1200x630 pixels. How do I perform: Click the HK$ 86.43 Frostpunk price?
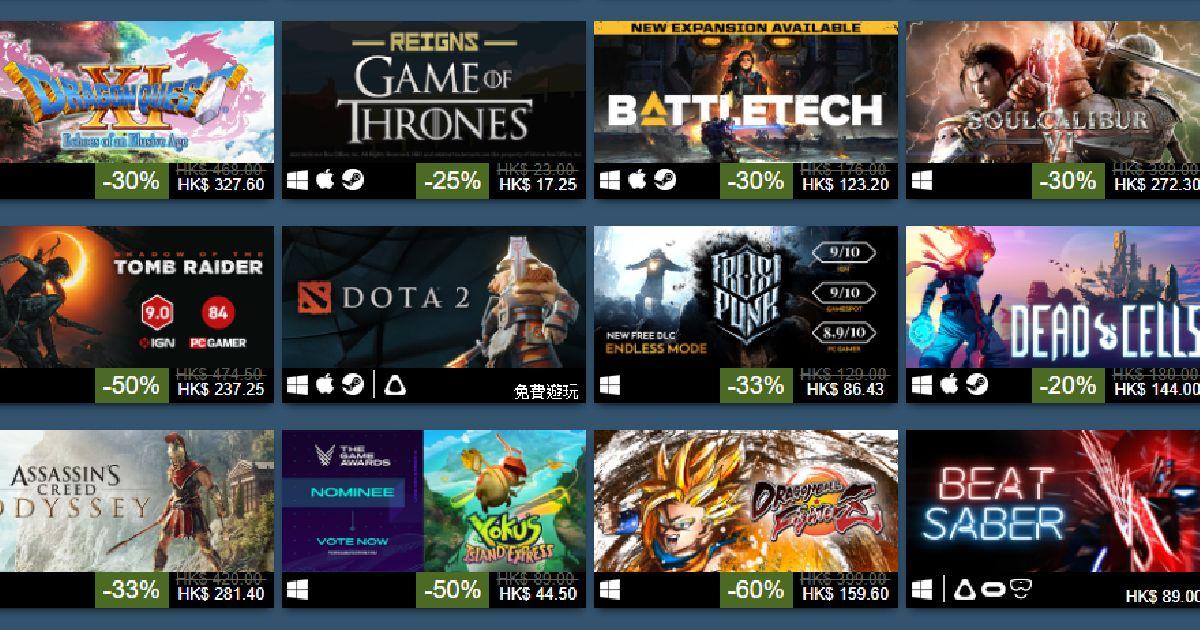845,389
